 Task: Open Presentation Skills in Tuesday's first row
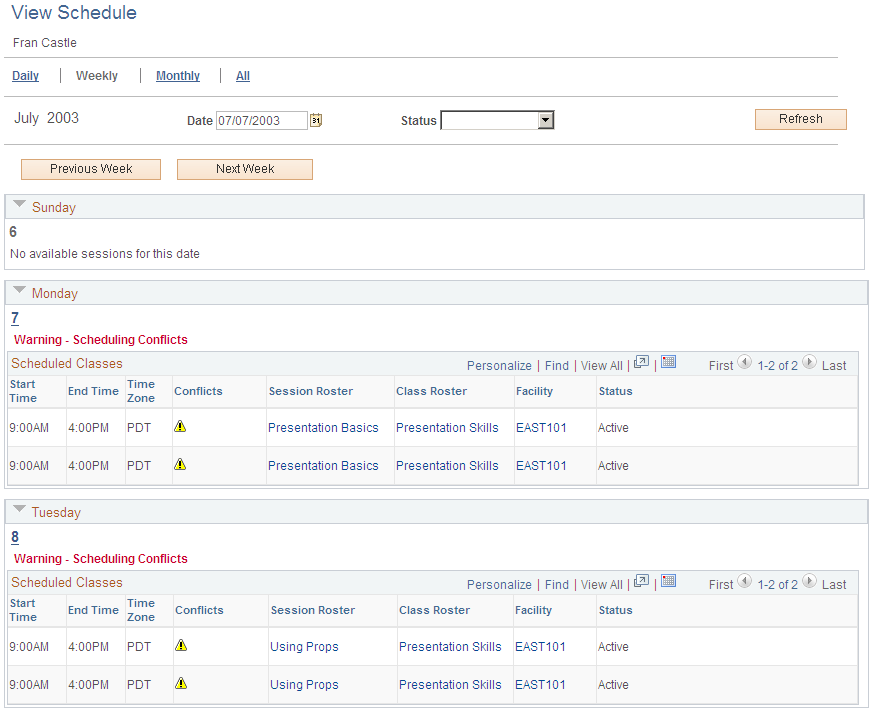(450, 647)
